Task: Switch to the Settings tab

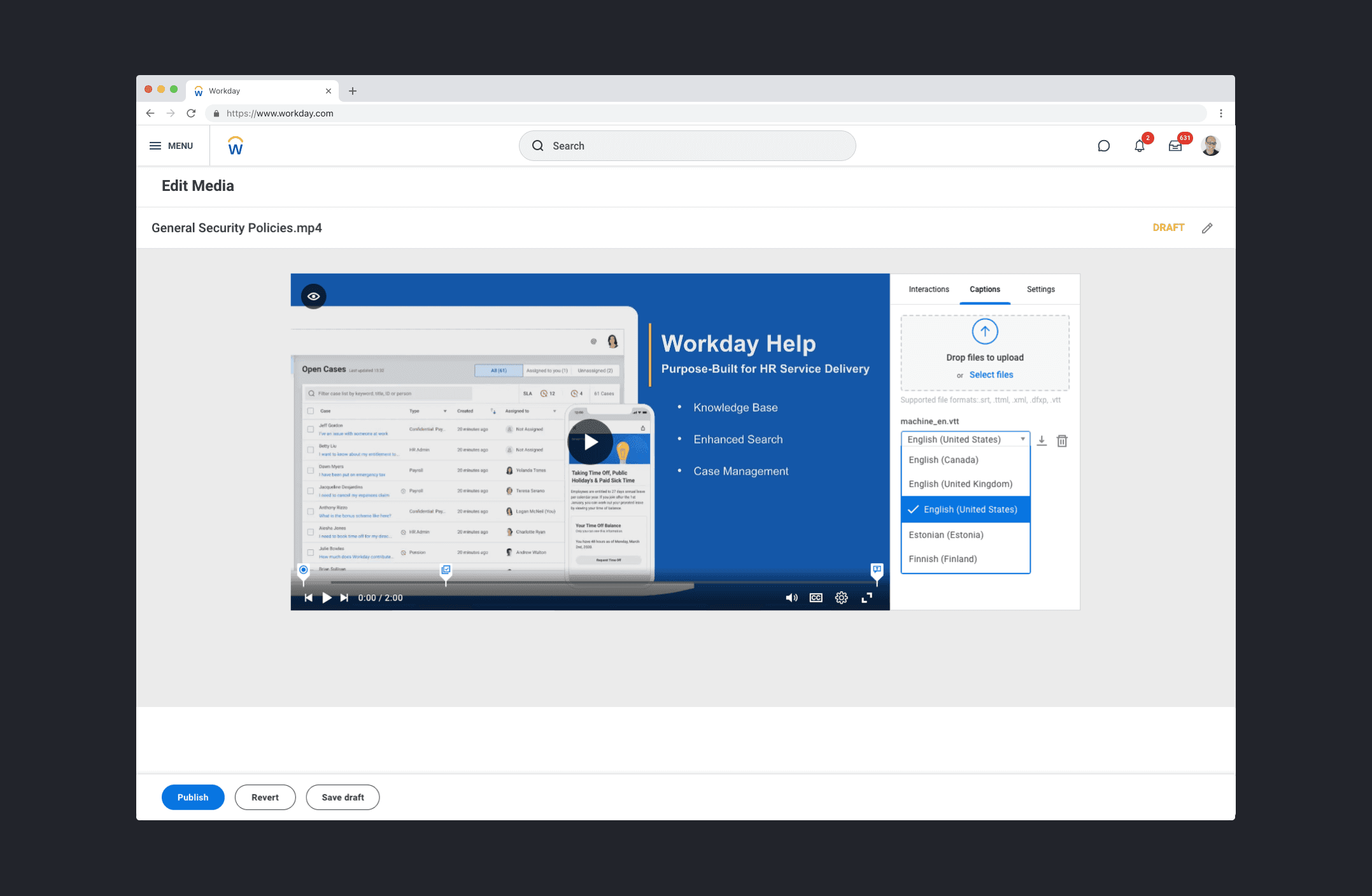Action: pyautogui.click(x=1040, y=289)
